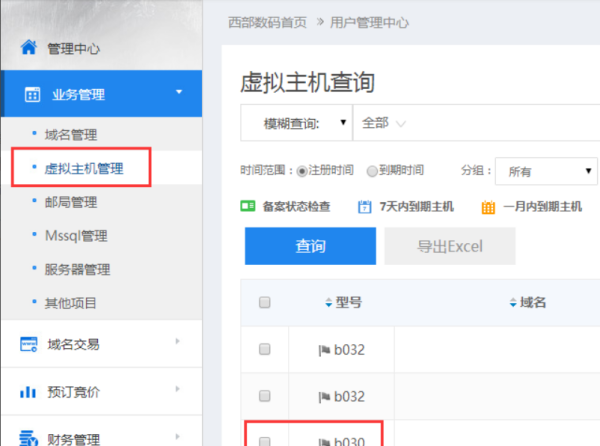The image size is (600, 446).
Task: Click the 7天内到期主机 calendar icon
Action: click(364, 207)
